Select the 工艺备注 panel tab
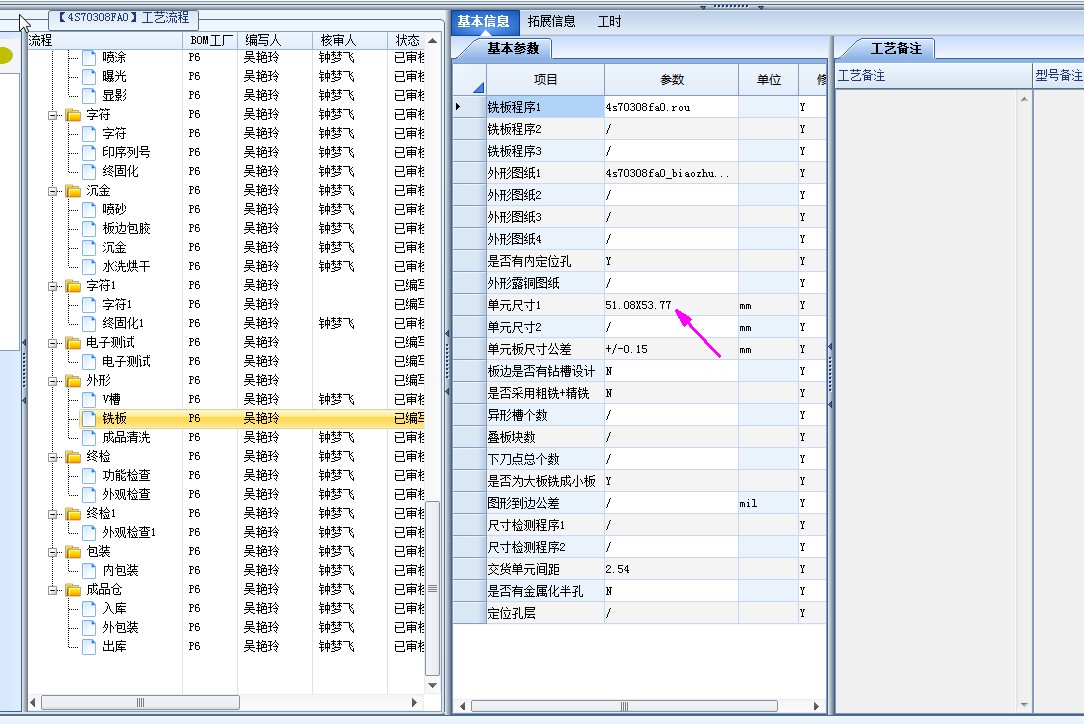This screenshot has width=1084, height=724. [895, 48]
